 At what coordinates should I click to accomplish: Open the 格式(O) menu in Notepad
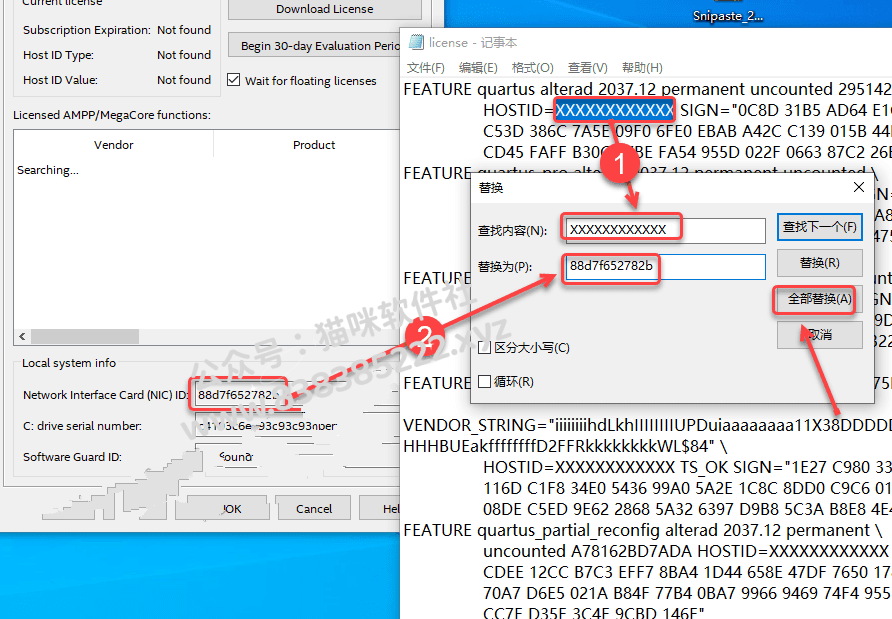tap(532, 68)
